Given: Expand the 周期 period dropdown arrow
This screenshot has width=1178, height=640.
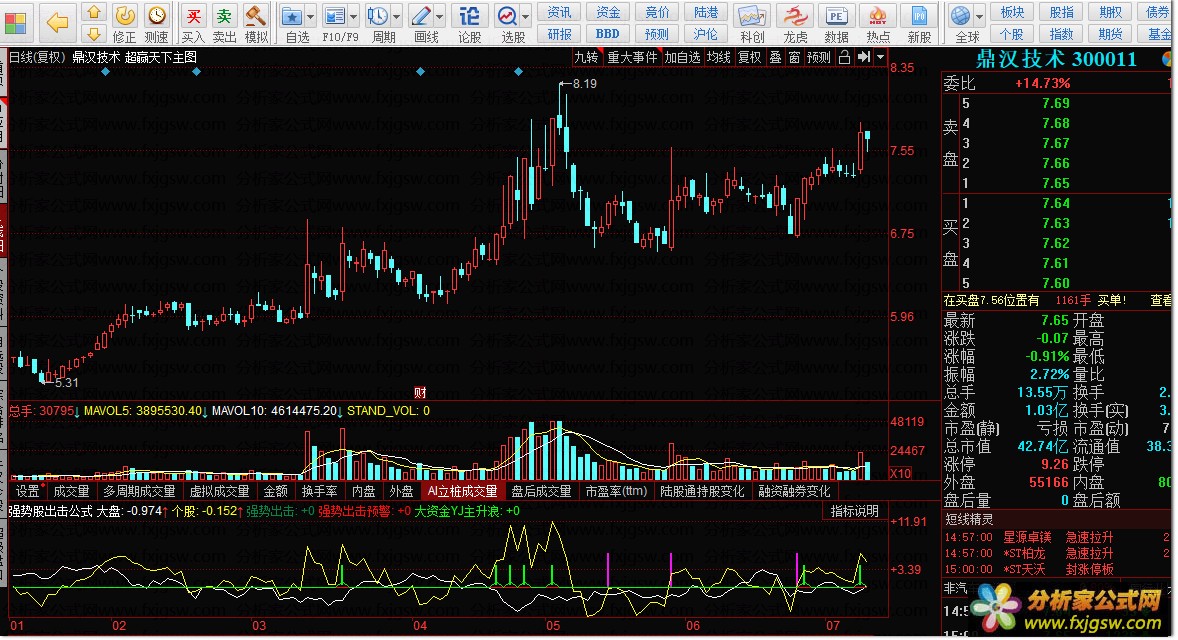Looking at the screenshot, I should coord(396,17).
